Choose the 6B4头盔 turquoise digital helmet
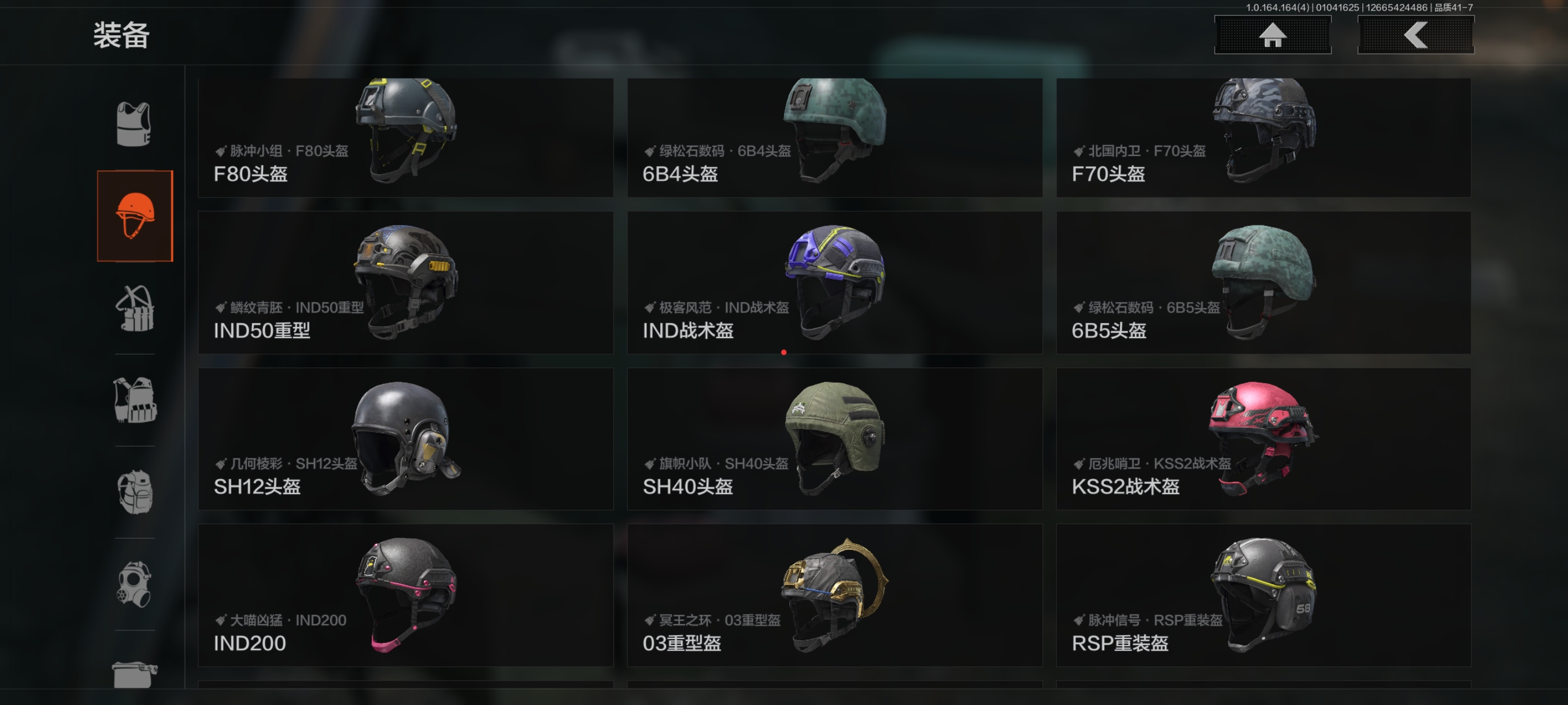This screenshot has height=705, width=1568. tap(834, 137)
